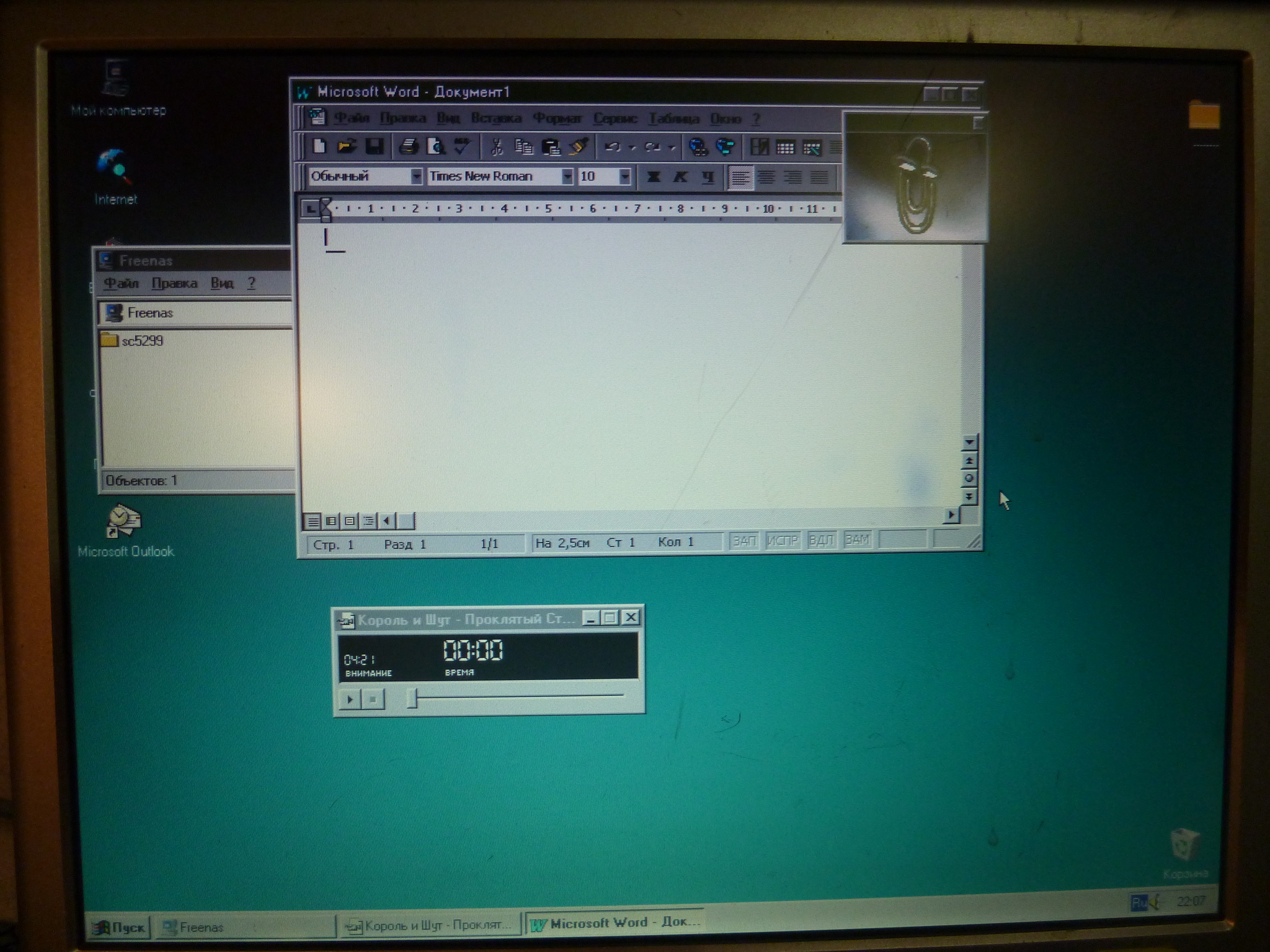Open the Redo history dropdown arrow
This screenshot has height=952, width=1270.
[x=672, y=148]
